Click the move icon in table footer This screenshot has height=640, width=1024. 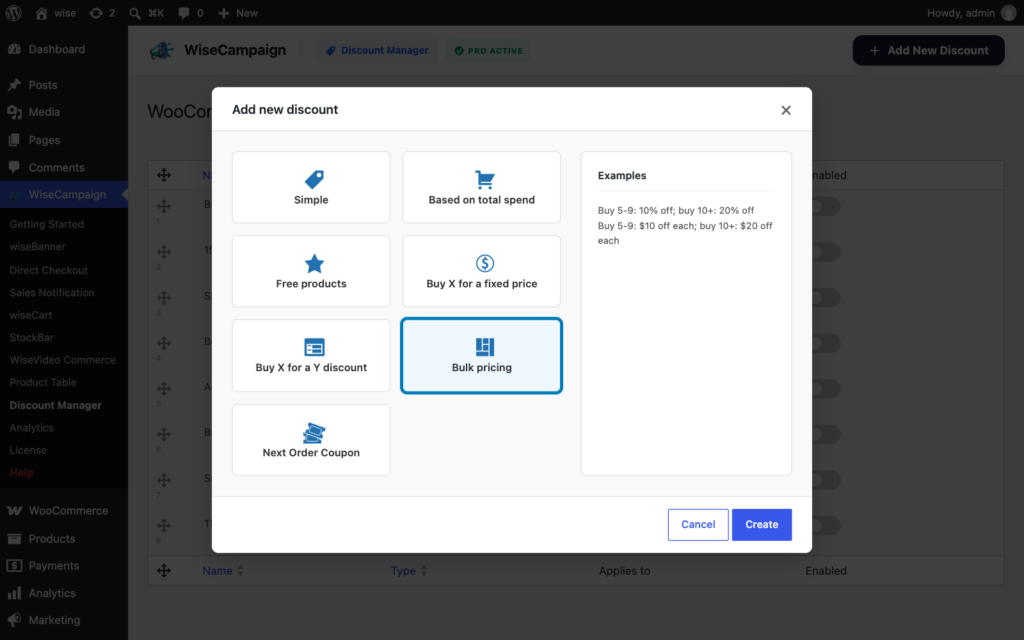coord(164,571)
